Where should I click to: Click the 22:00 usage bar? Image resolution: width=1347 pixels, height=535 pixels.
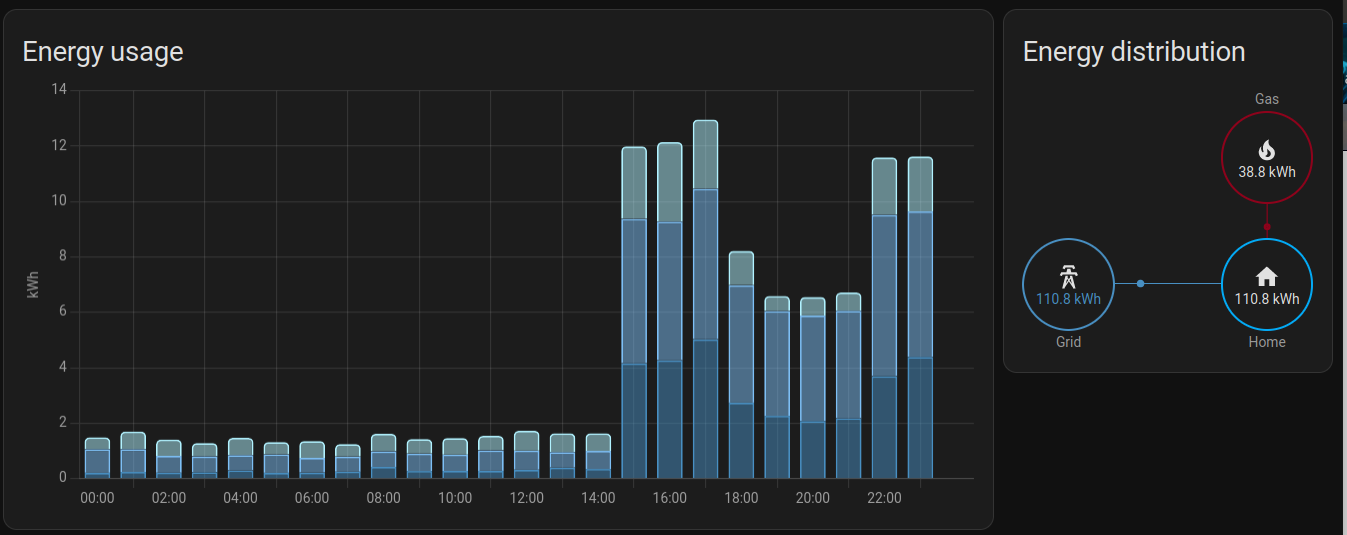(x=884, y=320)
